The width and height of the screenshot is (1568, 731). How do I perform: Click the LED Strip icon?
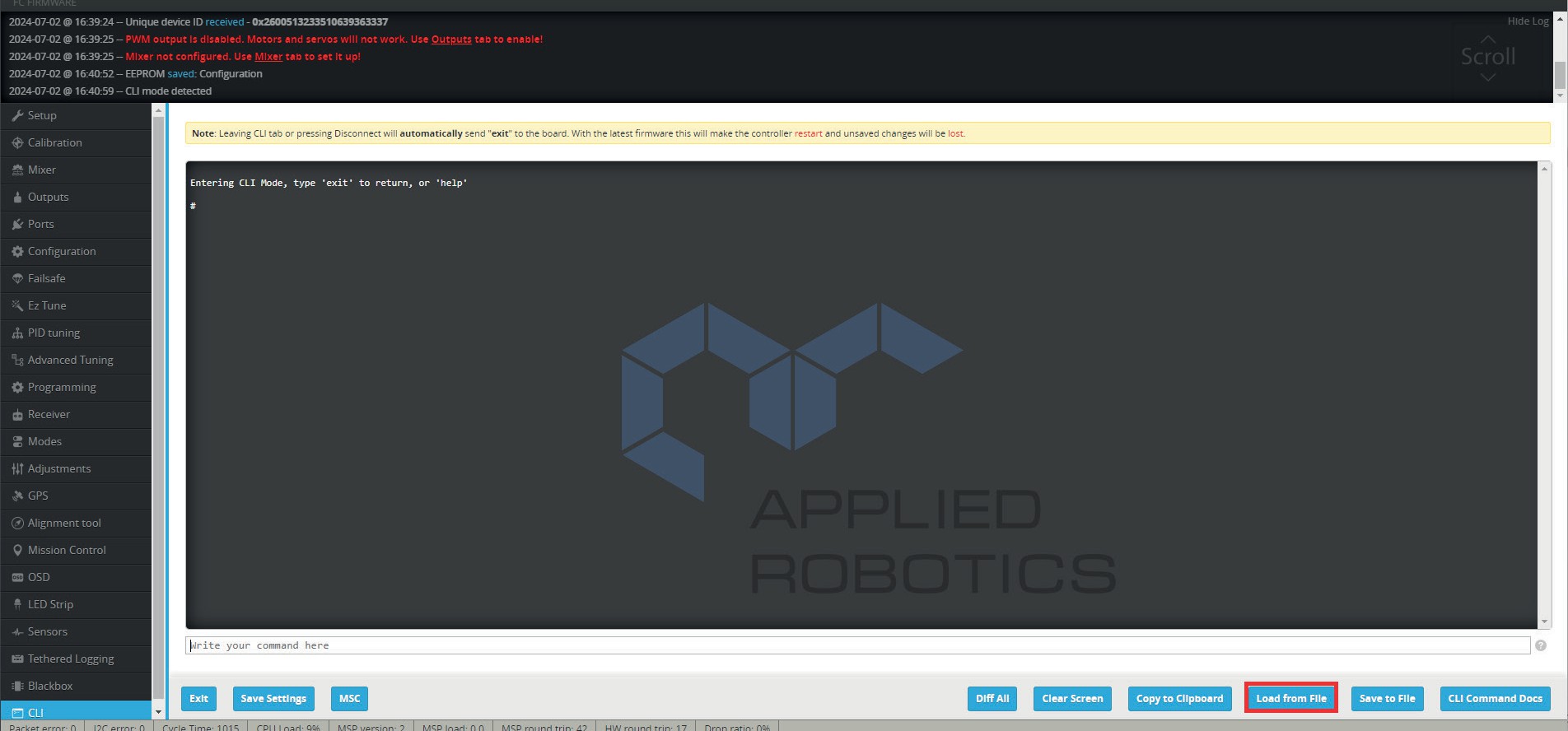click(17, 605)
